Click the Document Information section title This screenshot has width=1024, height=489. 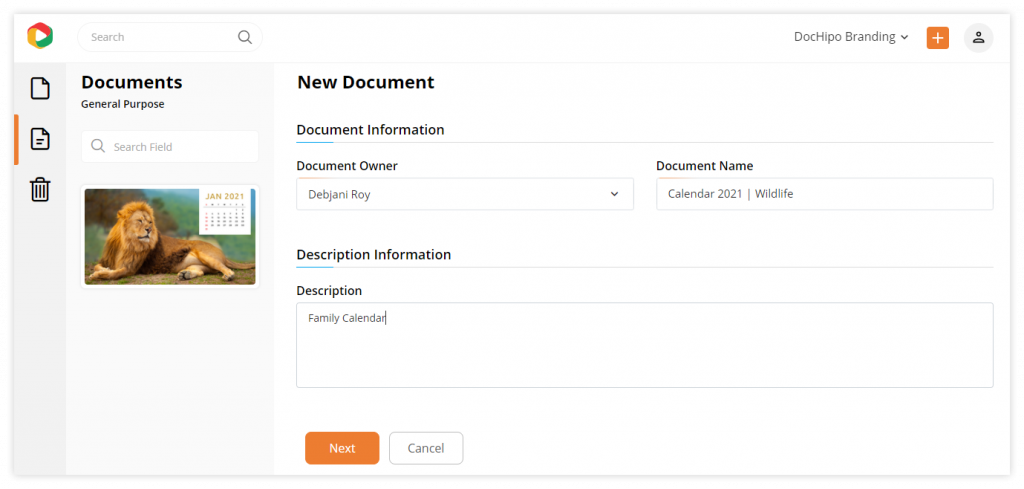click(x=370, y=129)
